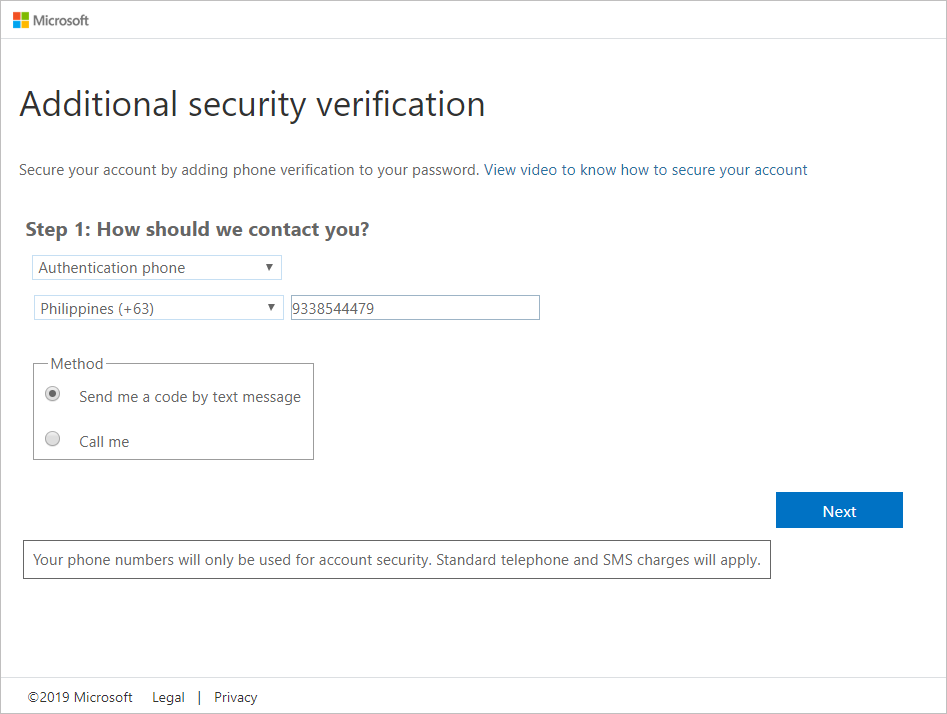Click the Additional security verification heading
Screen dimensions: 947x714
pos(252,105)
